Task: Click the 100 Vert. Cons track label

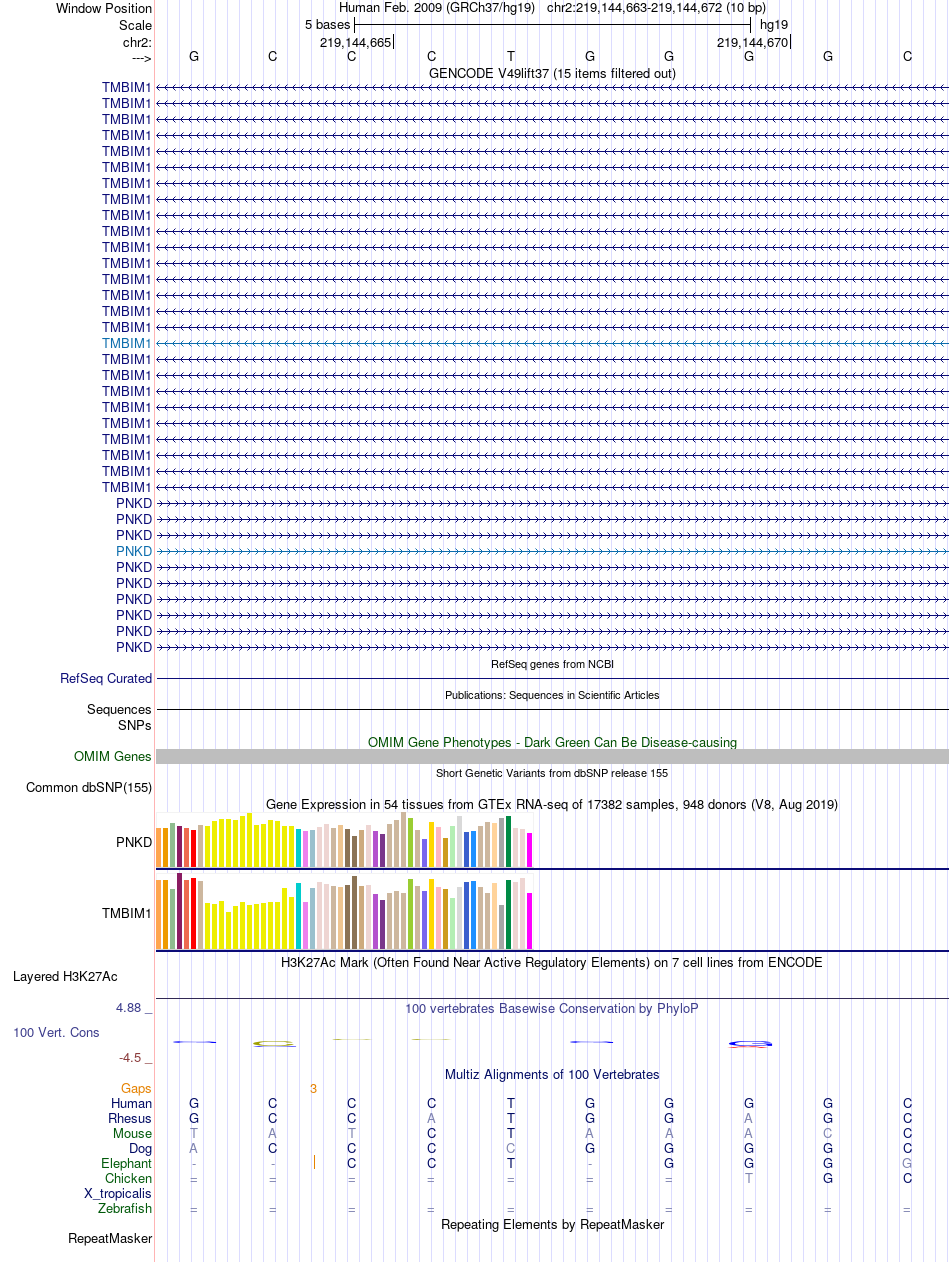Action: [x=56, y=1032]
